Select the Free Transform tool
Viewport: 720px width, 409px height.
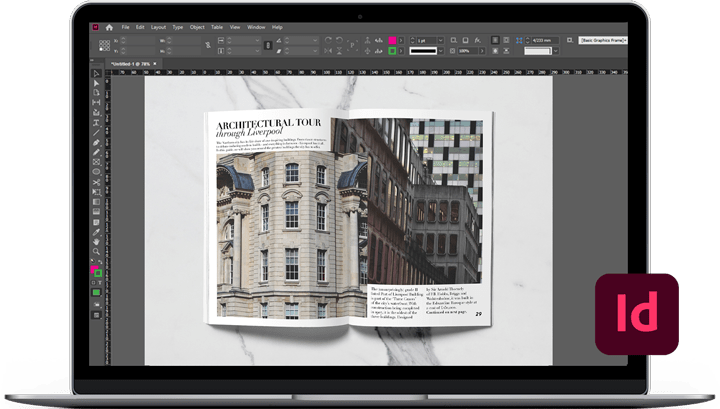96,192
